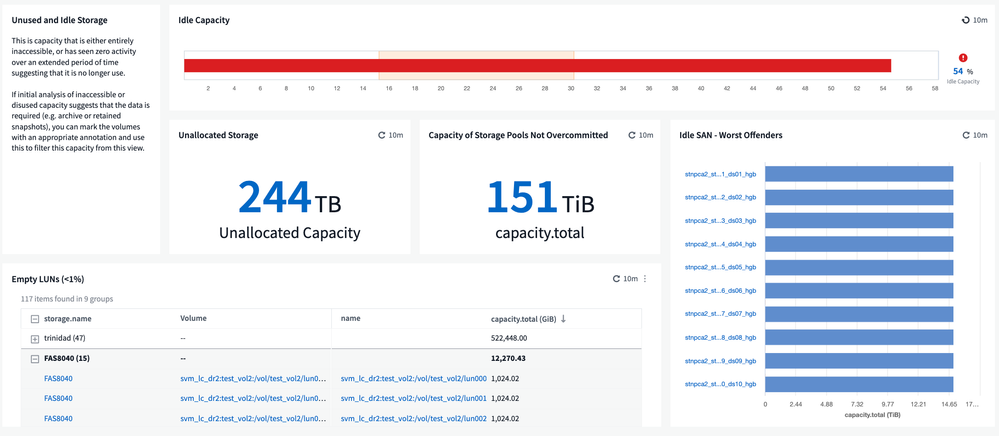Click refresh icon in Empty LUNs widget
Viewport: 999px width, 436px height.
pyautogui.click(x=616, y=279)
